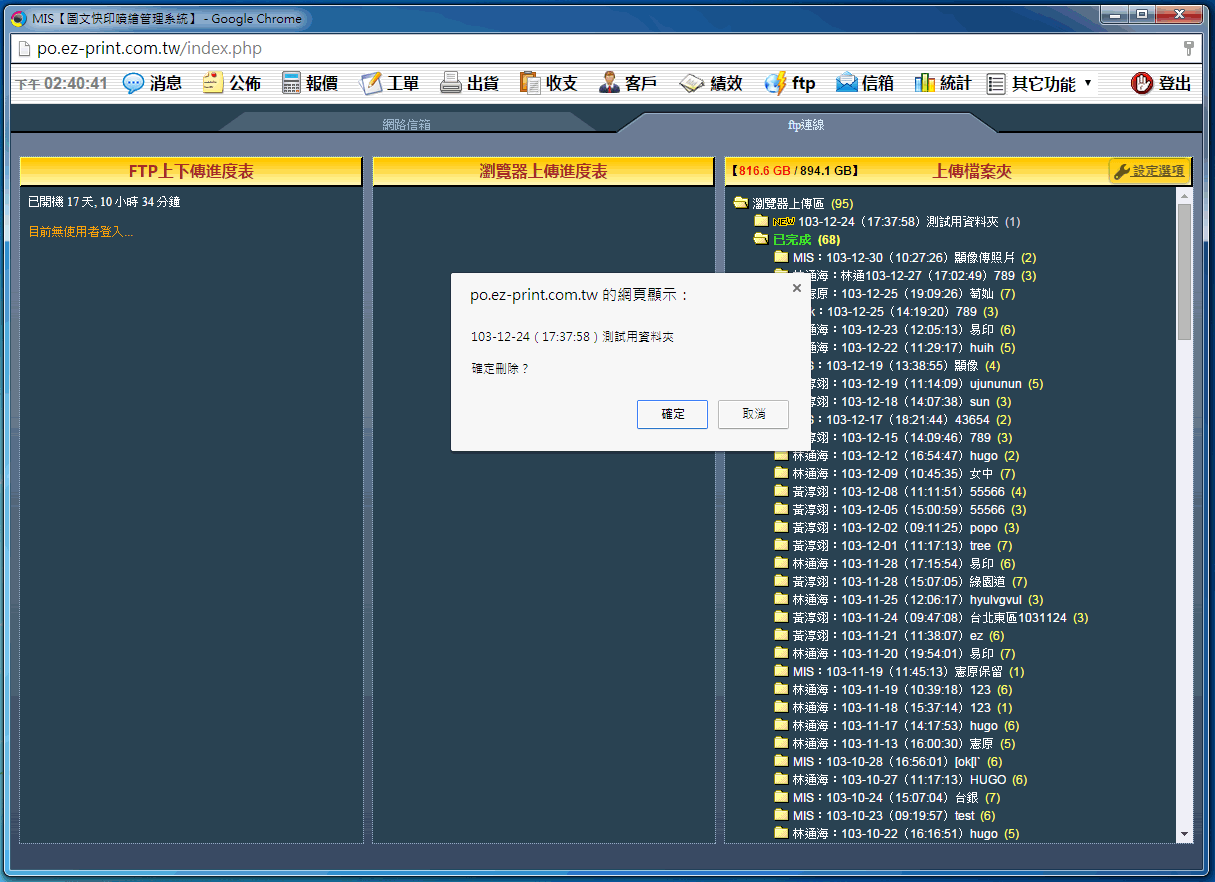Click the folder list scrollbar down arrow

pyautogui.click(x=1185, y=834)
